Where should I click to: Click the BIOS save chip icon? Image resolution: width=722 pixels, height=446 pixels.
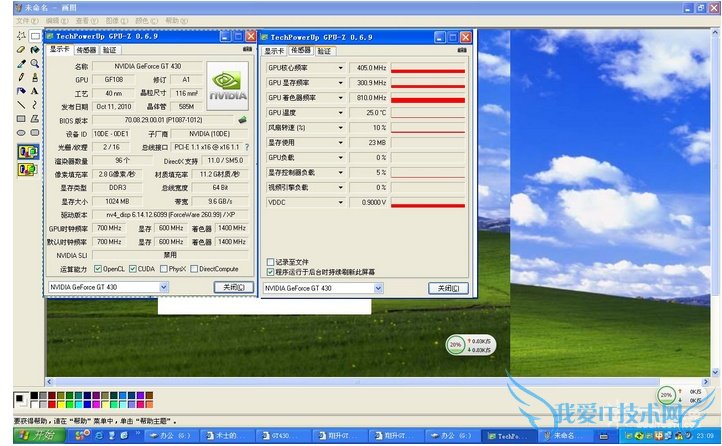point(243,120)
